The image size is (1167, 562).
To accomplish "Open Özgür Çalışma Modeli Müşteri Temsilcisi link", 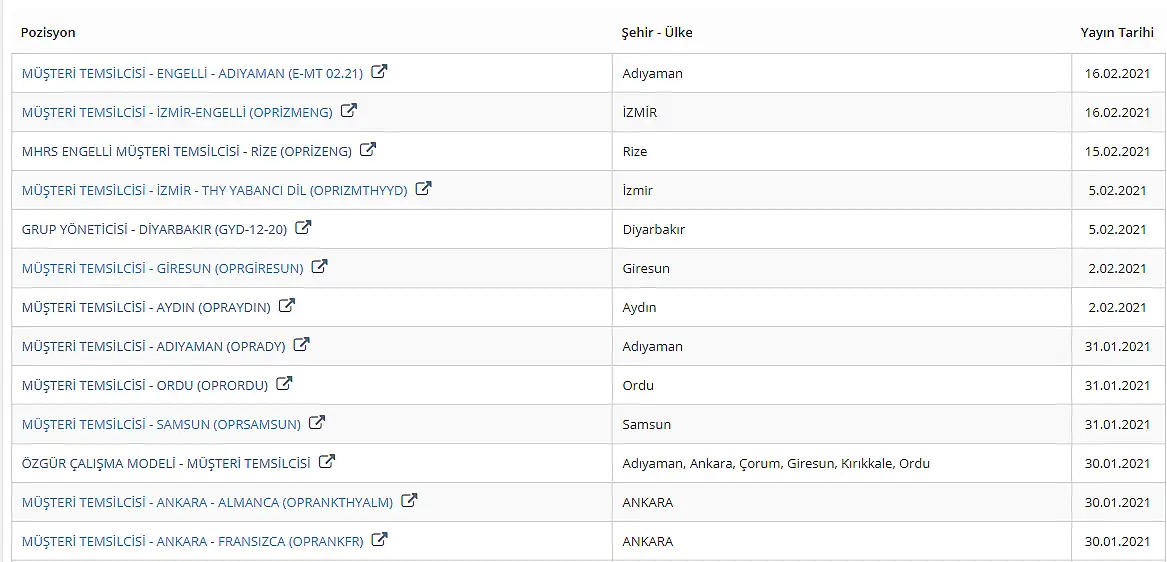I will coord(166,463).
